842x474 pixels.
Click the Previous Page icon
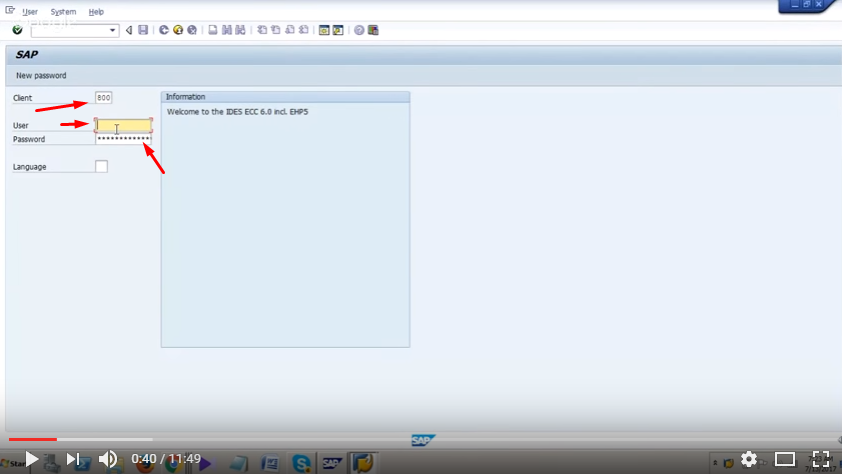(x=275, y=30)
